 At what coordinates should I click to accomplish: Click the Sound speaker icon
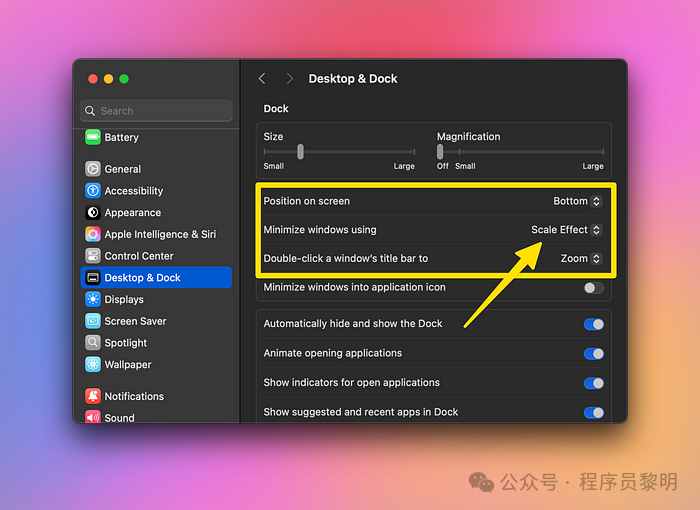pyautogui.click(x=93, y=417)
